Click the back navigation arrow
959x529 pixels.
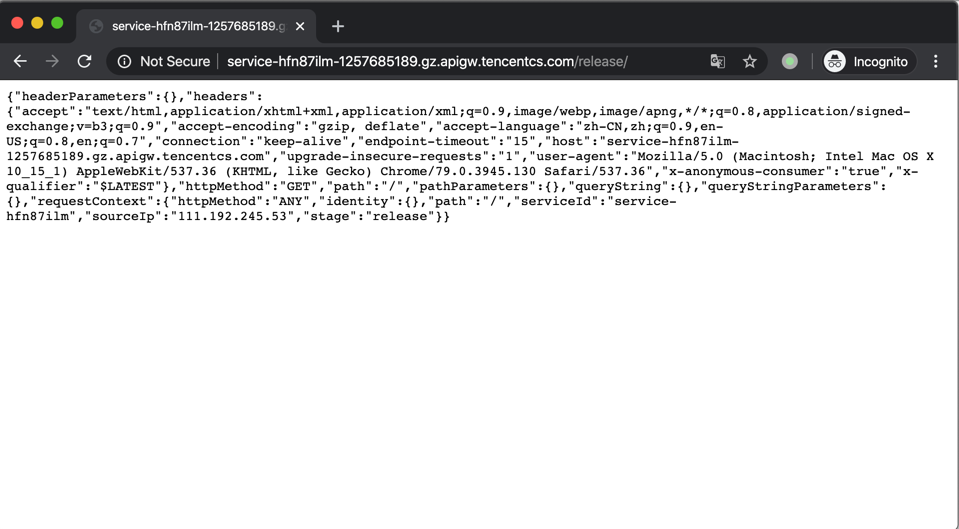pyautogui.click(x=20, y=61)
